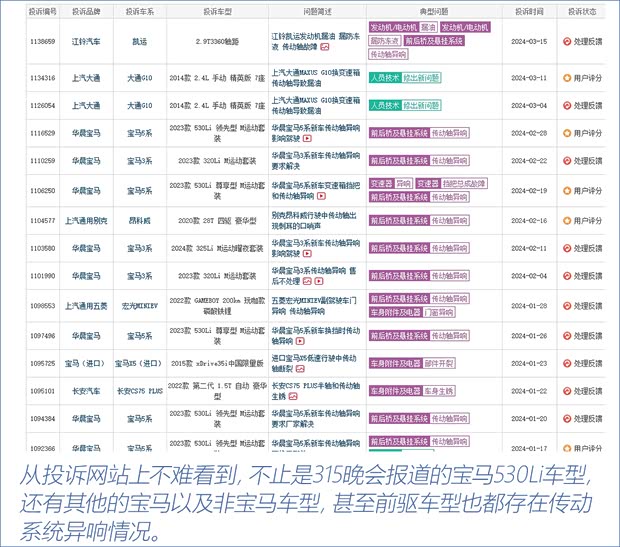Click the 处理反馈 status icon in row 1095101
620x547 pixels.
(x=567, y=391)
